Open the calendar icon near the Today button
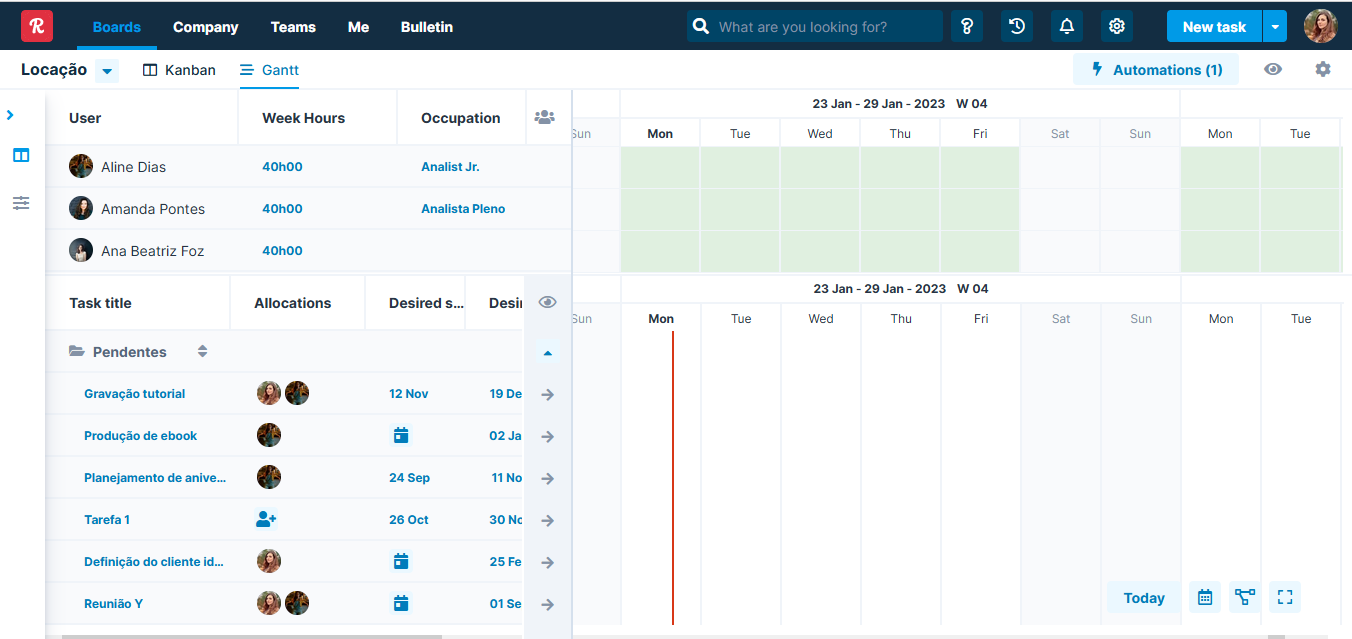The width and height of the screenshot is (1352, 639). tap(1204, 597)
